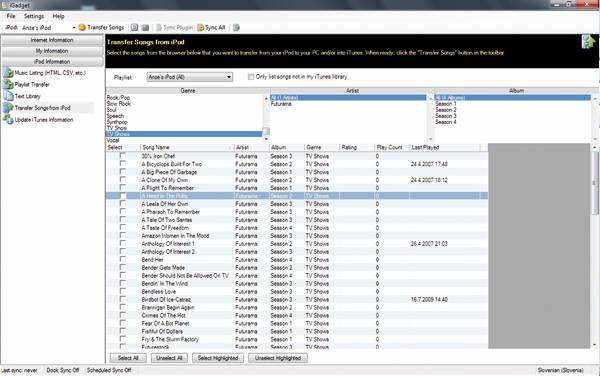This screenshot has height=376, width=600.
Task: Click the Sync All toolbar button
Action: point(211,28)
